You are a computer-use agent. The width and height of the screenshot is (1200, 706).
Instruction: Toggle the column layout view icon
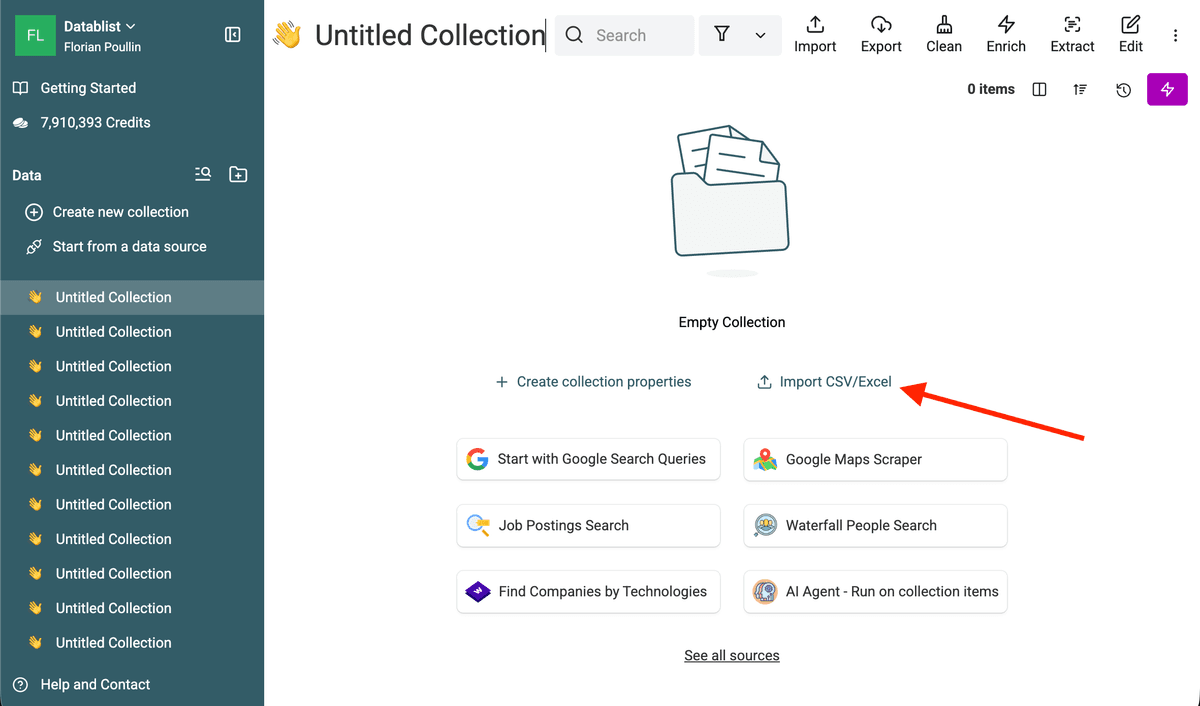coord(1039,89)
